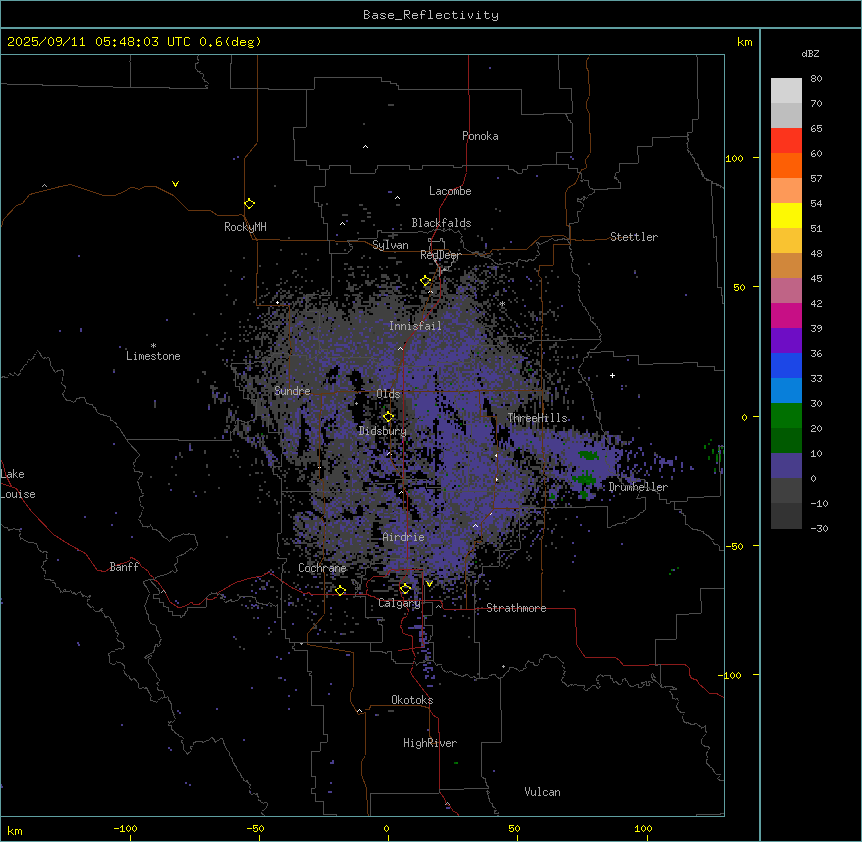Screen dimensions: 862x842
Task: Click the Ponoka city label
Action: click(x=480, y=136)
